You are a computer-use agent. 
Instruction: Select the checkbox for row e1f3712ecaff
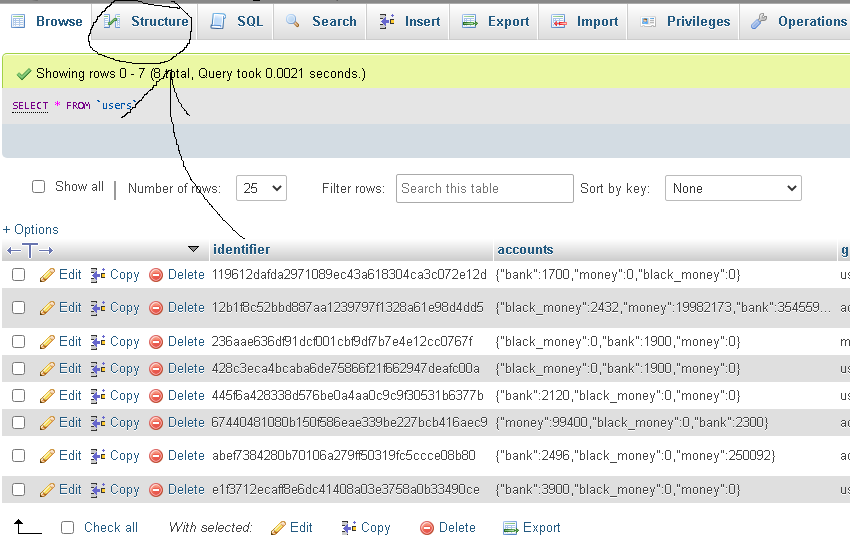pyautogui.click(x=19, y=490)
